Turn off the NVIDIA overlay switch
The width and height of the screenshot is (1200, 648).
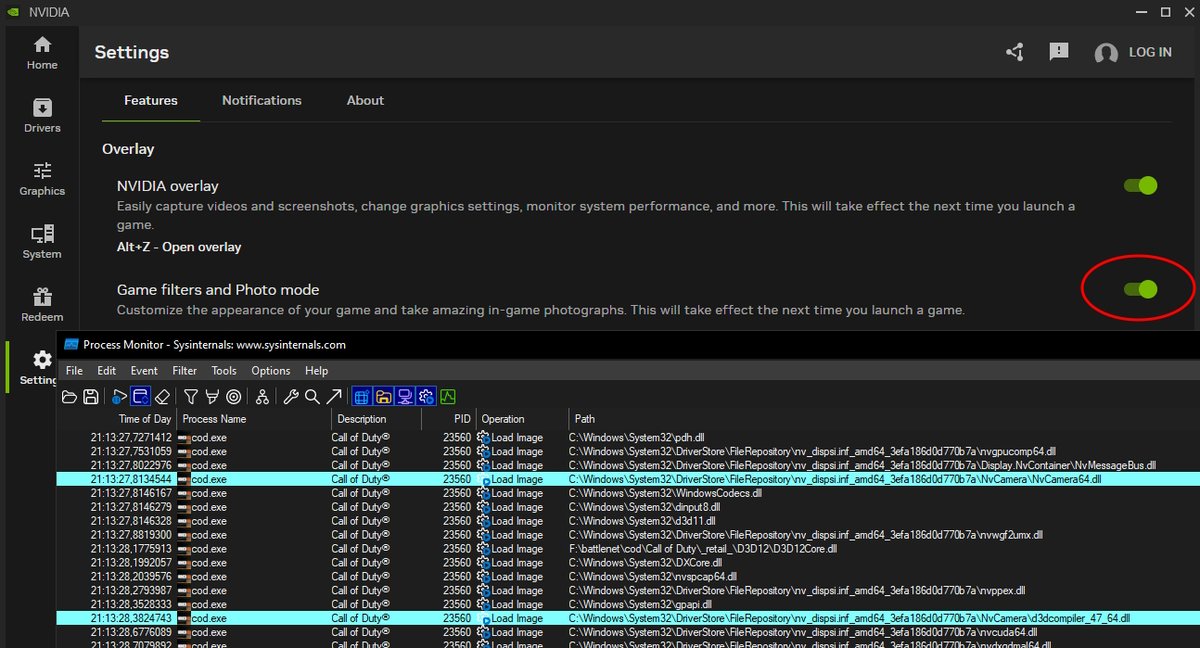click(1140, 185)
